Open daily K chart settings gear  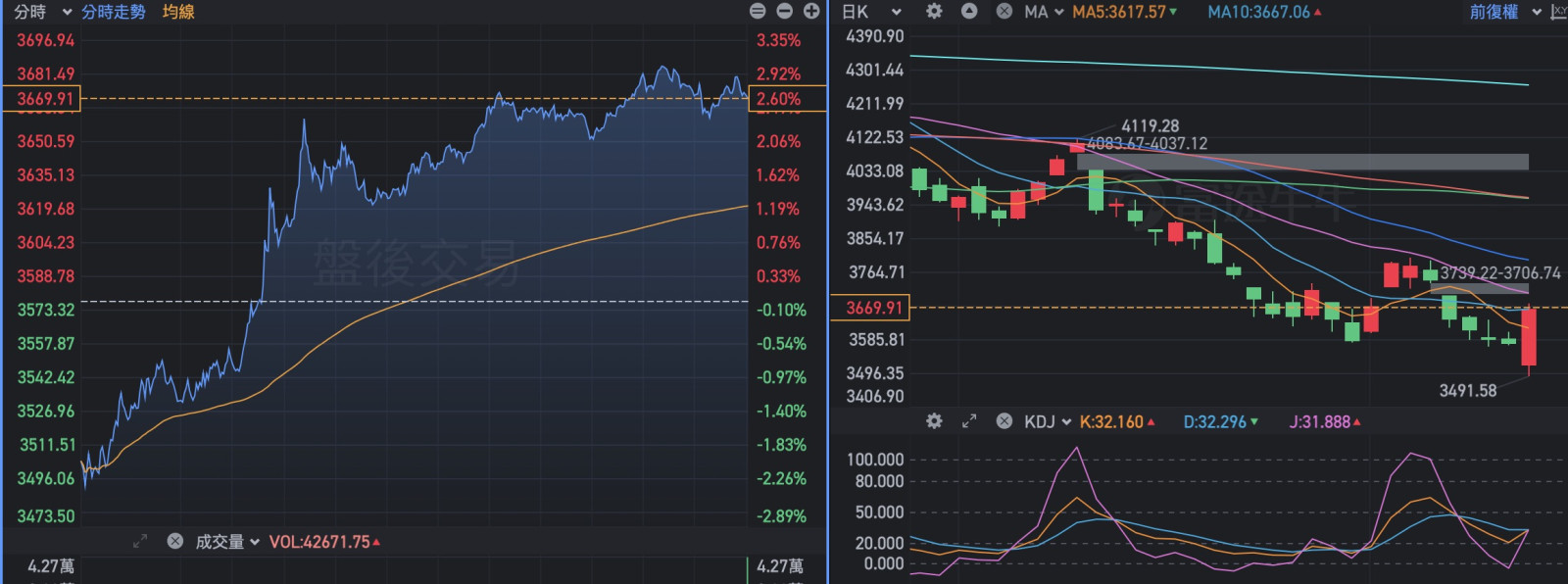(934, 11)
